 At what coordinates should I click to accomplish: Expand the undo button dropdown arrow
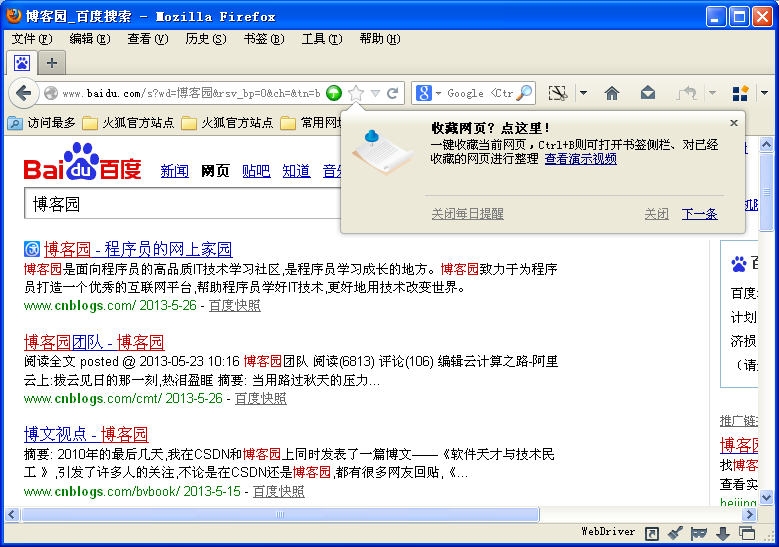coord(712,93)
